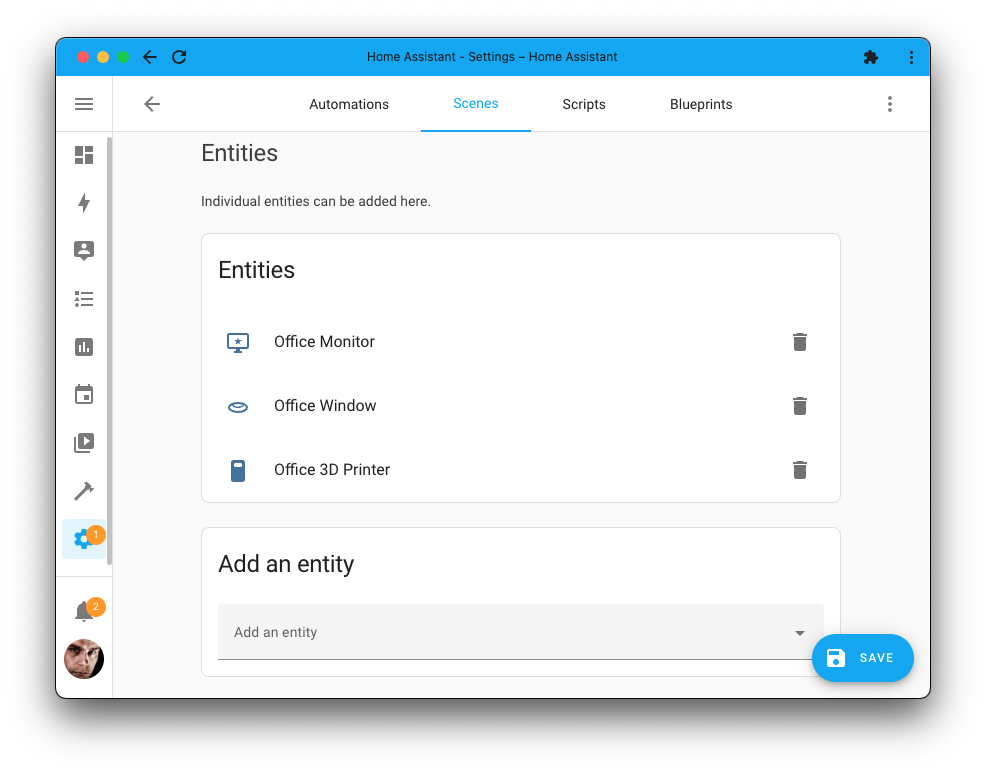
Task: Switch to the Automations tab
Action: click(349, 104)
